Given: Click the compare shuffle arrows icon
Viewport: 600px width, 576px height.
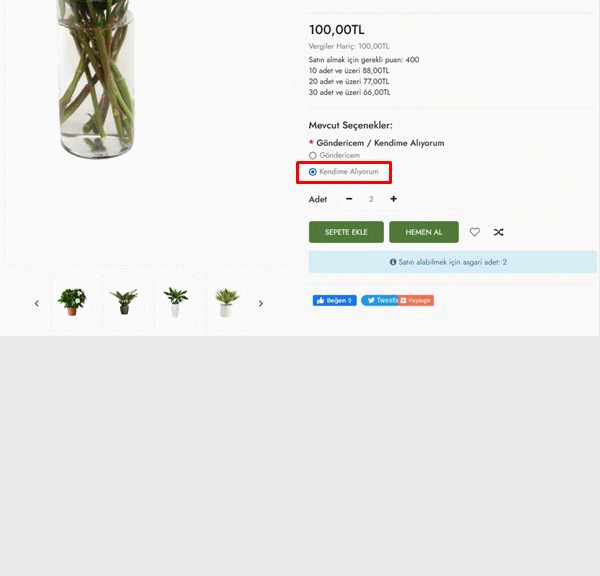Looking at the screenshot, I should click(x=498, y=232).
